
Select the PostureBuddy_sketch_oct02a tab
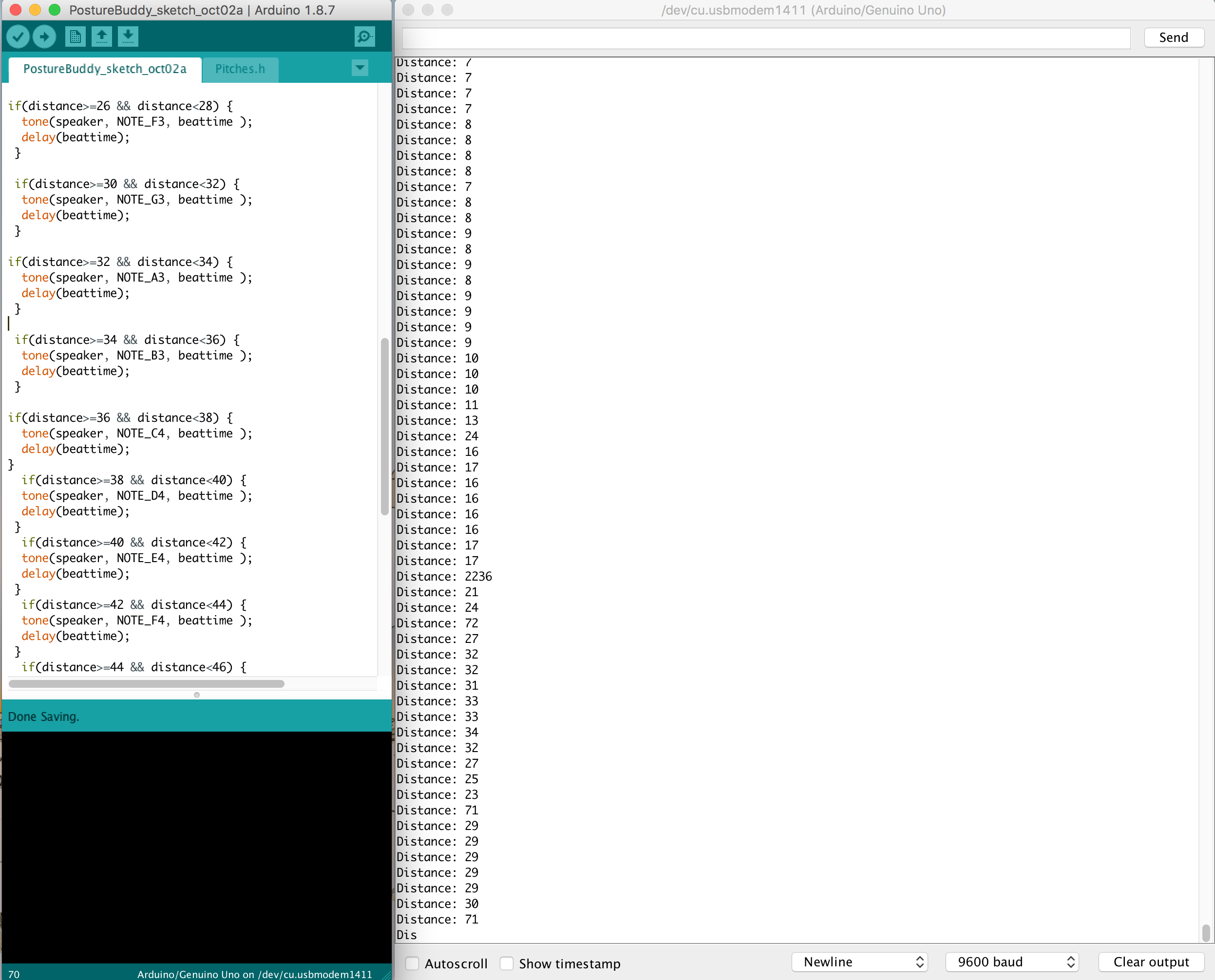tap(105, 69)
